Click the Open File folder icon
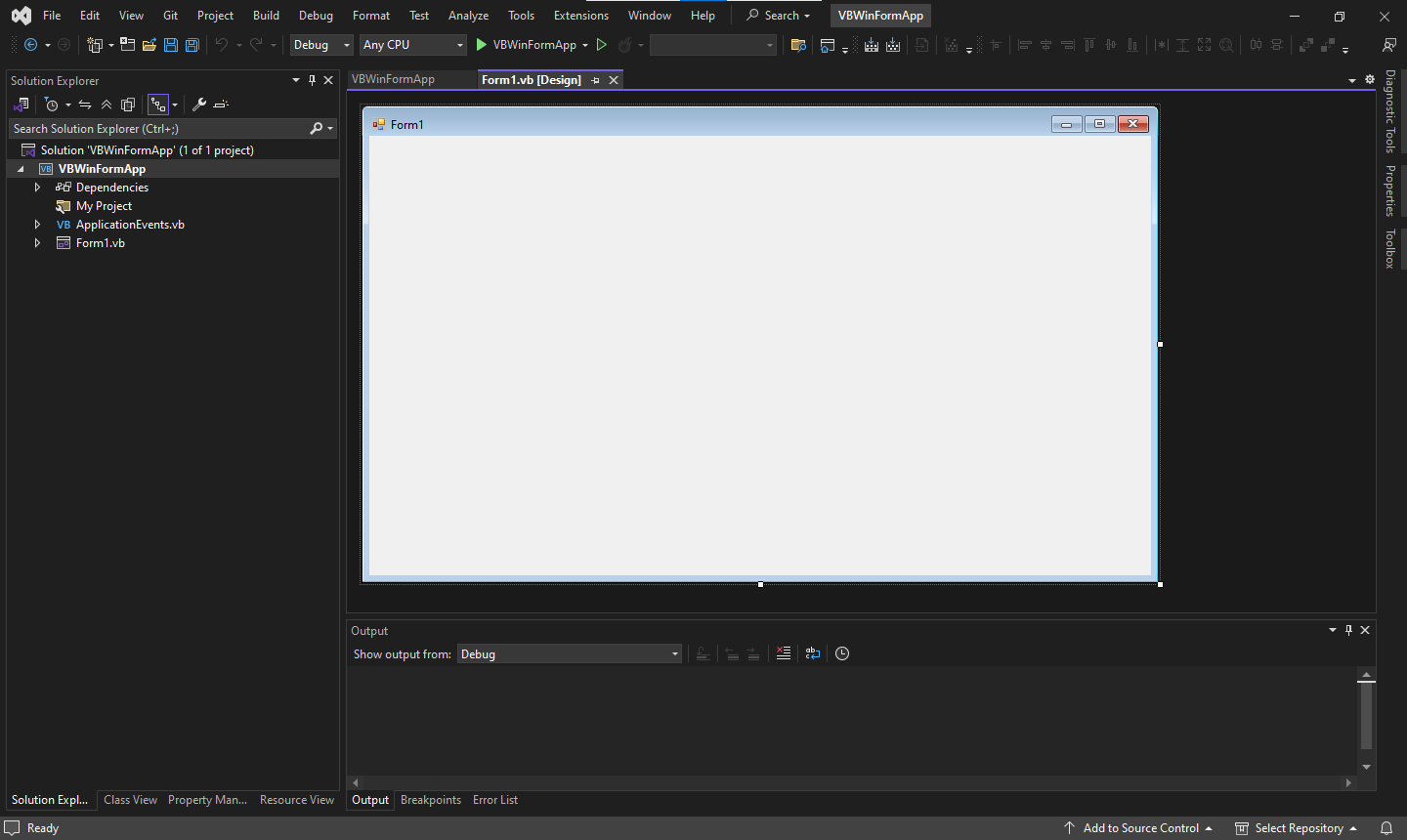Viewport: 1407px width, 840px height. pos(149,45)
